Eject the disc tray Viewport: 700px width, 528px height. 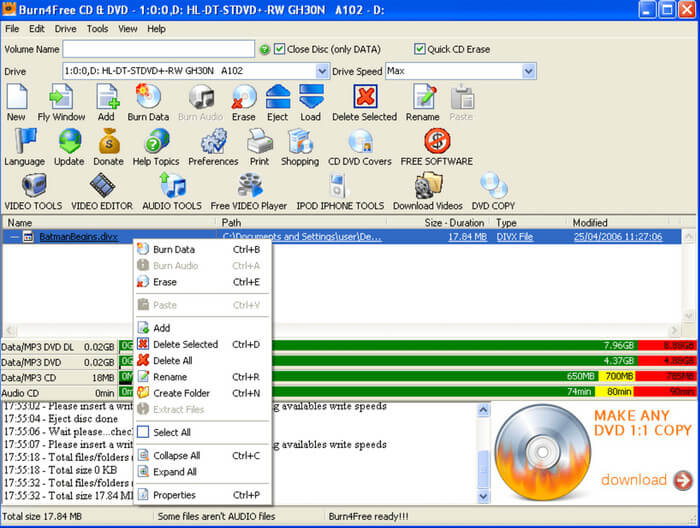tap(278, 97)
